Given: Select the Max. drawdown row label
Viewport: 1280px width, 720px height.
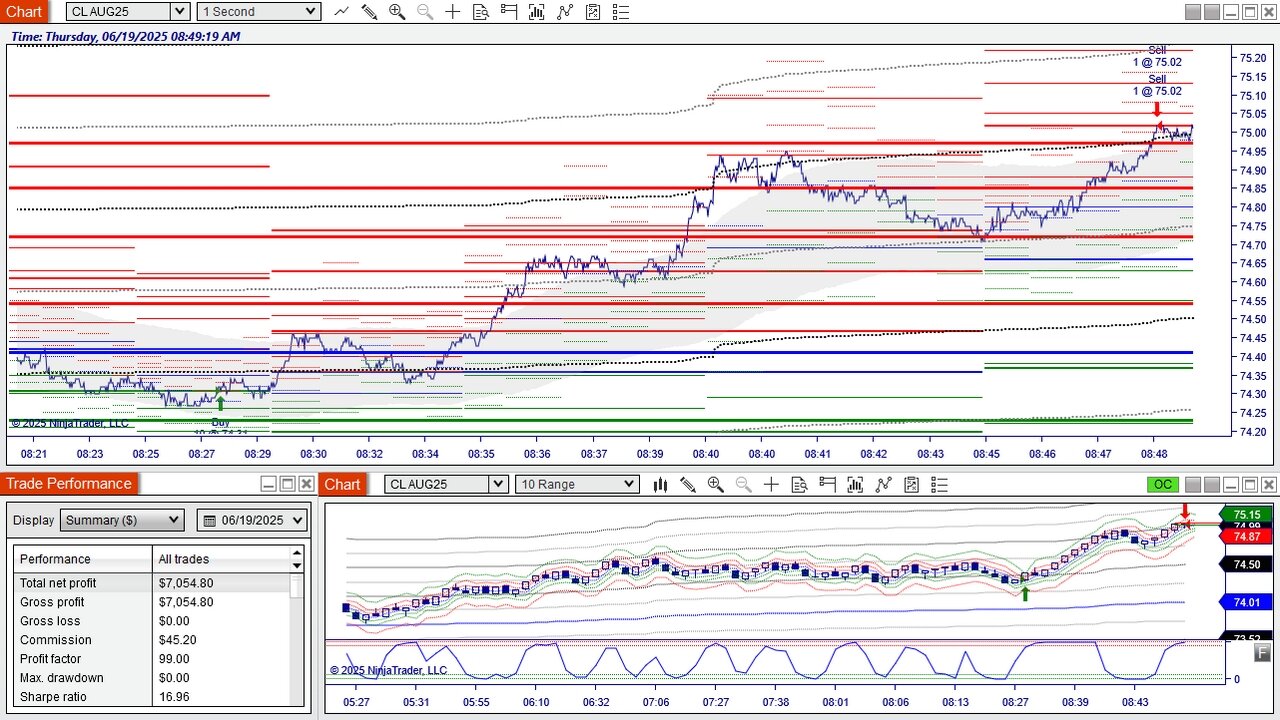Looking at the screenshot, I should (x=60, y=678).
